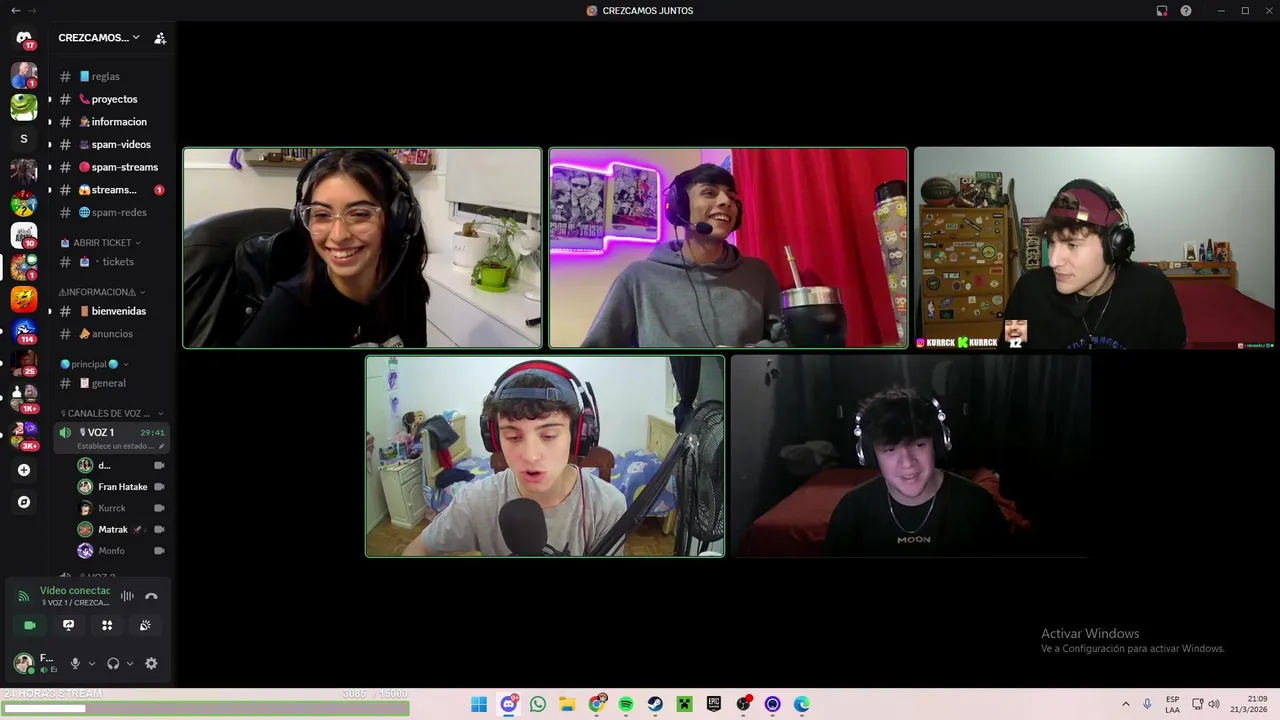Viewport: 1280px width, 720px height.
Task: Invite members icon next to server name
Action: point(160,38)
